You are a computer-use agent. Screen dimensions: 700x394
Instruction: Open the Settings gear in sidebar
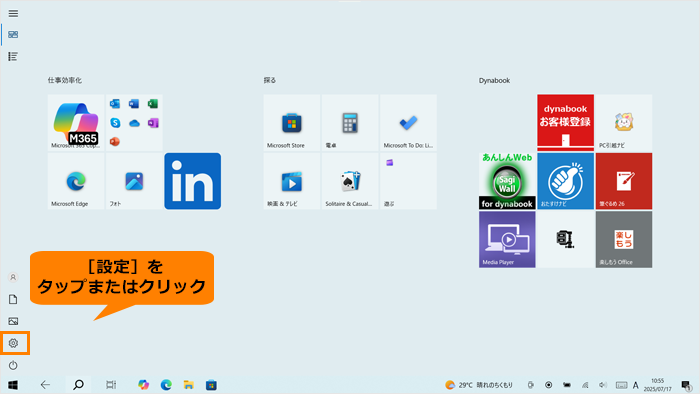point(13,343)
